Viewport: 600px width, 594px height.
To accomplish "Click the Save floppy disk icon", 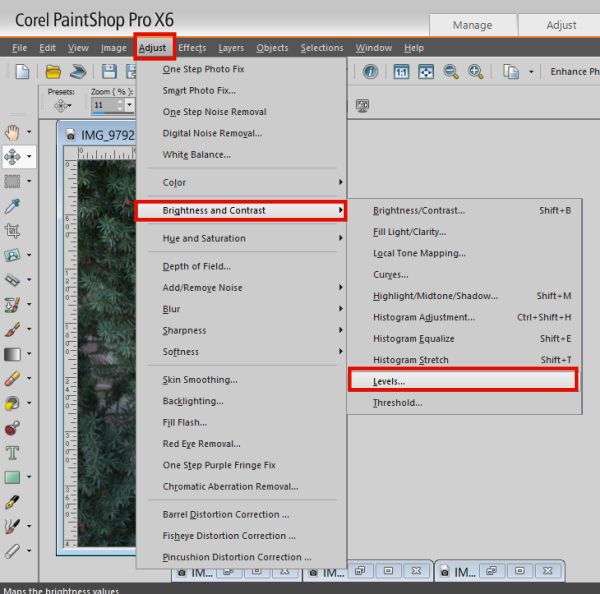I will coord(109,72).
